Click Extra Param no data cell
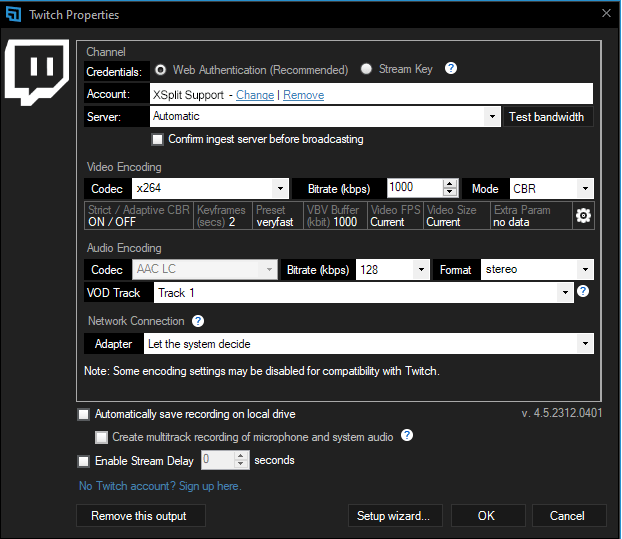622x539 pixels. [x=532, y=216]
